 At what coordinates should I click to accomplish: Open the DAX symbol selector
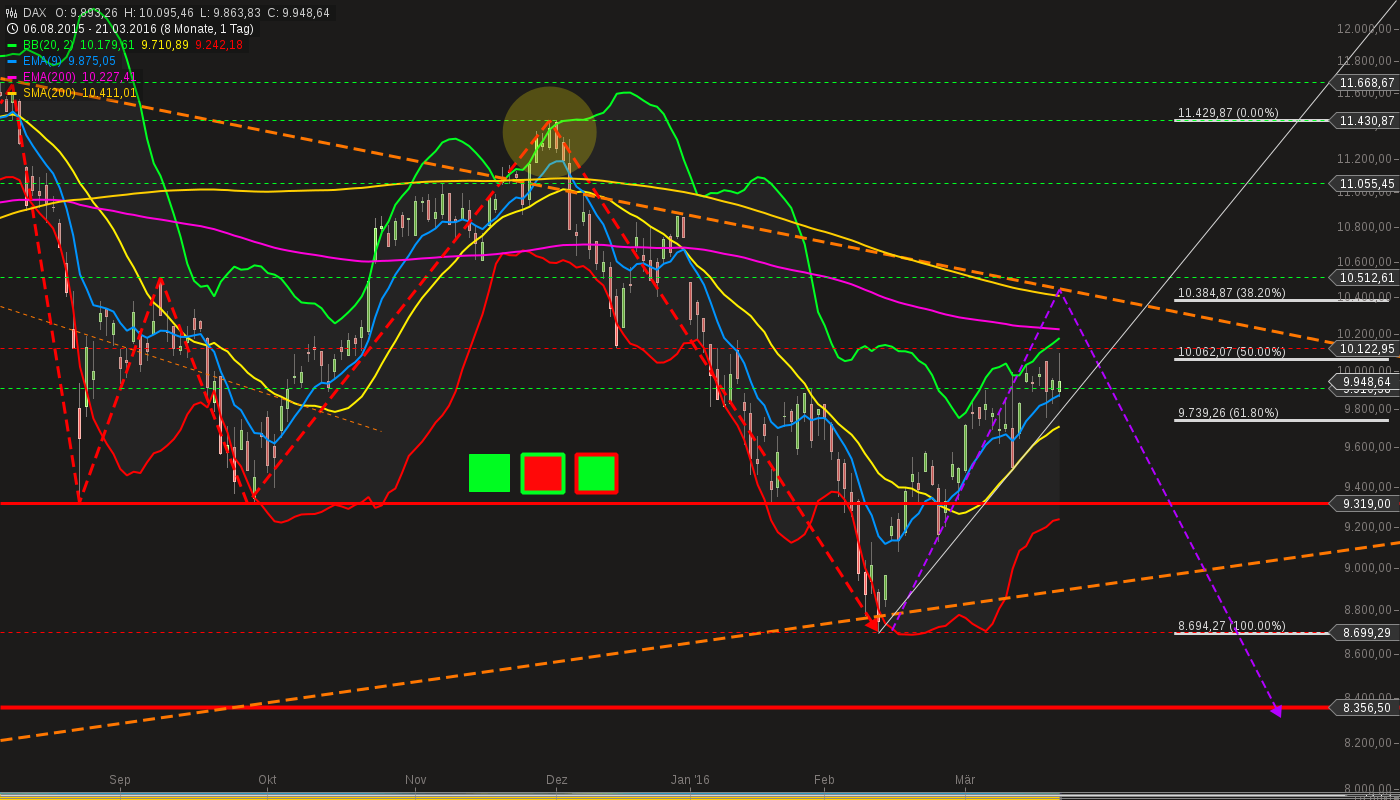tap(36, 13)
